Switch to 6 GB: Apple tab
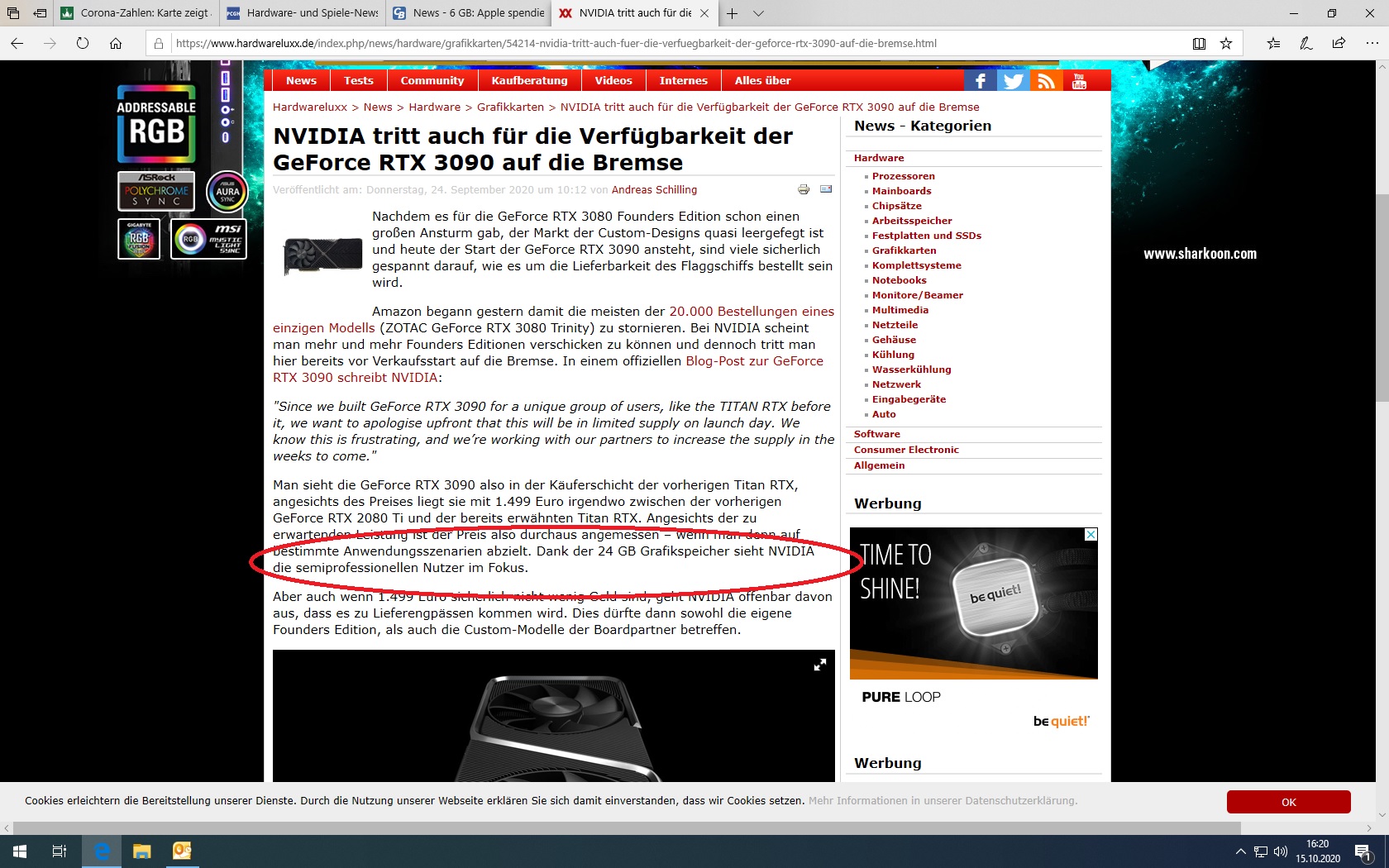1389x868 pixels. (x=469, y=13)
